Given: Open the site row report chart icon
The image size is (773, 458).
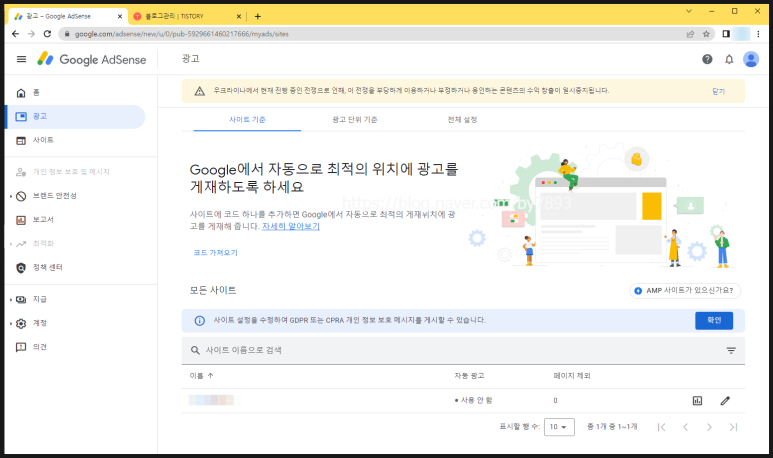Looking at the screenshot, I should [x=697, y=401].
